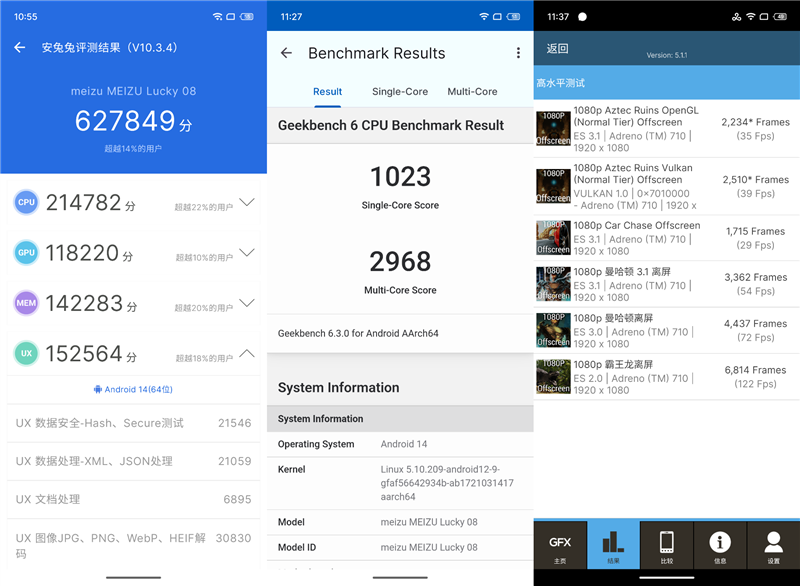Tap the 2968 Multi-Core Score
This screenshot has height=586, width=800.
[x=400, y=262]
